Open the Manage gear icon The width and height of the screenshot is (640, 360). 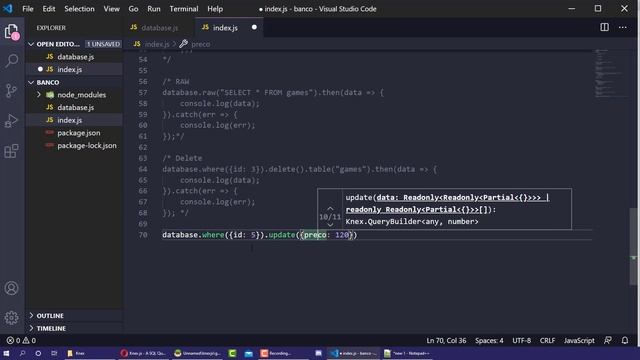pyautogui.click(x=11, y=318)
